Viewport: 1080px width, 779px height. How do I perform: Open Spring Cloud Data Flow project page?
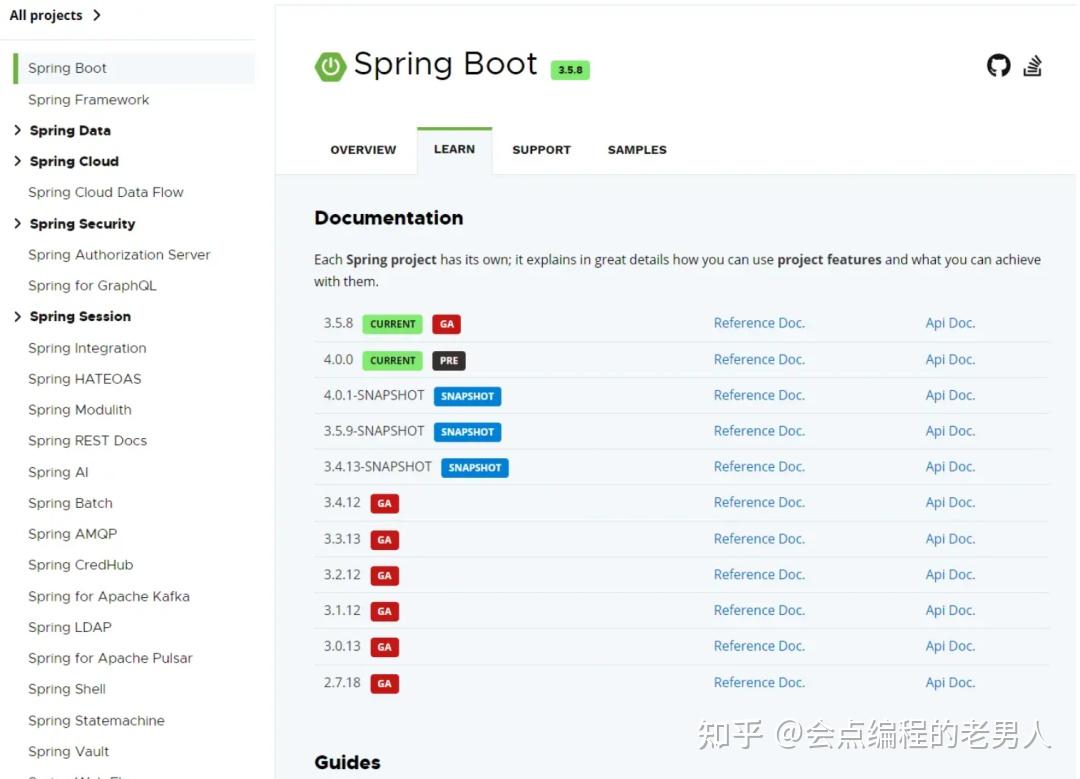click(x=105, y=192)
